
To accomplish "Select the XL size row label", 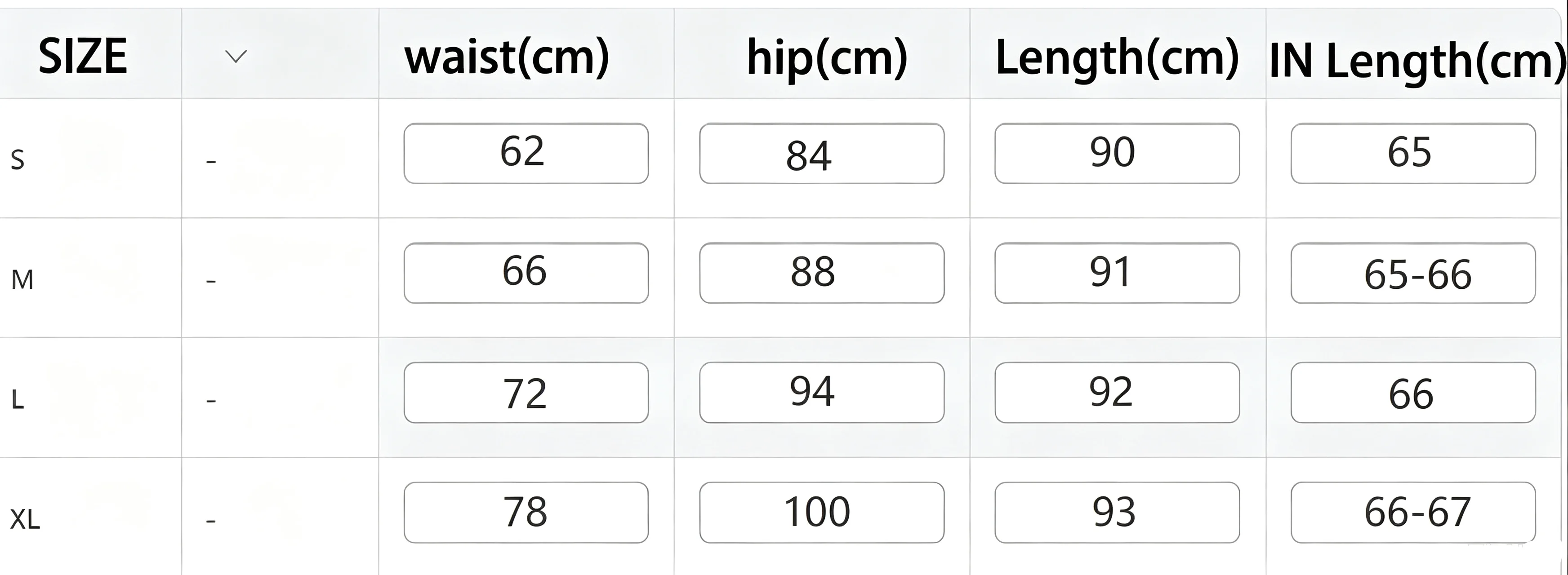I will tap(25, 520).
